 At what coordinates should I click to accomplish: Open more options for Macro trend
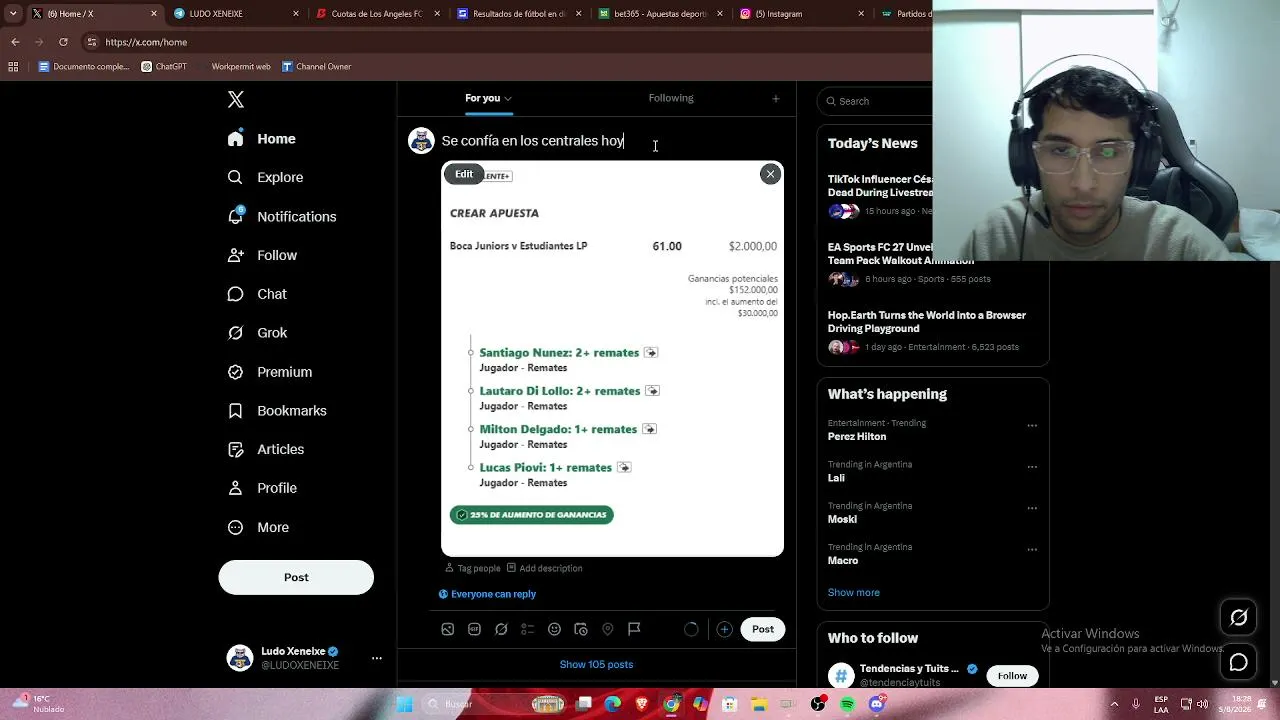(x=1032, y=549)
